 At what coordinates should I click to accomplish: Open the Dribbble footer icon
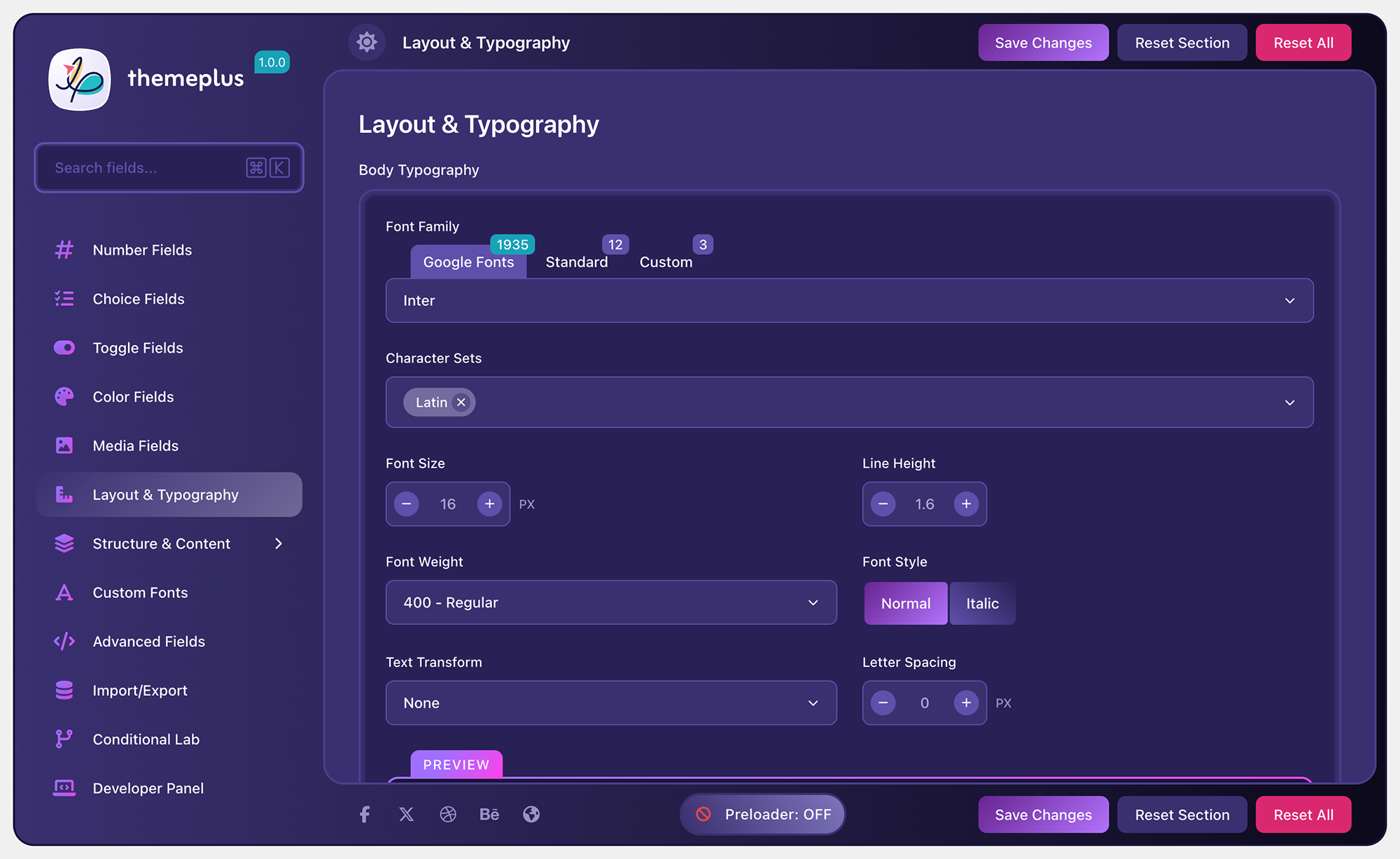(x=448, y=814)
